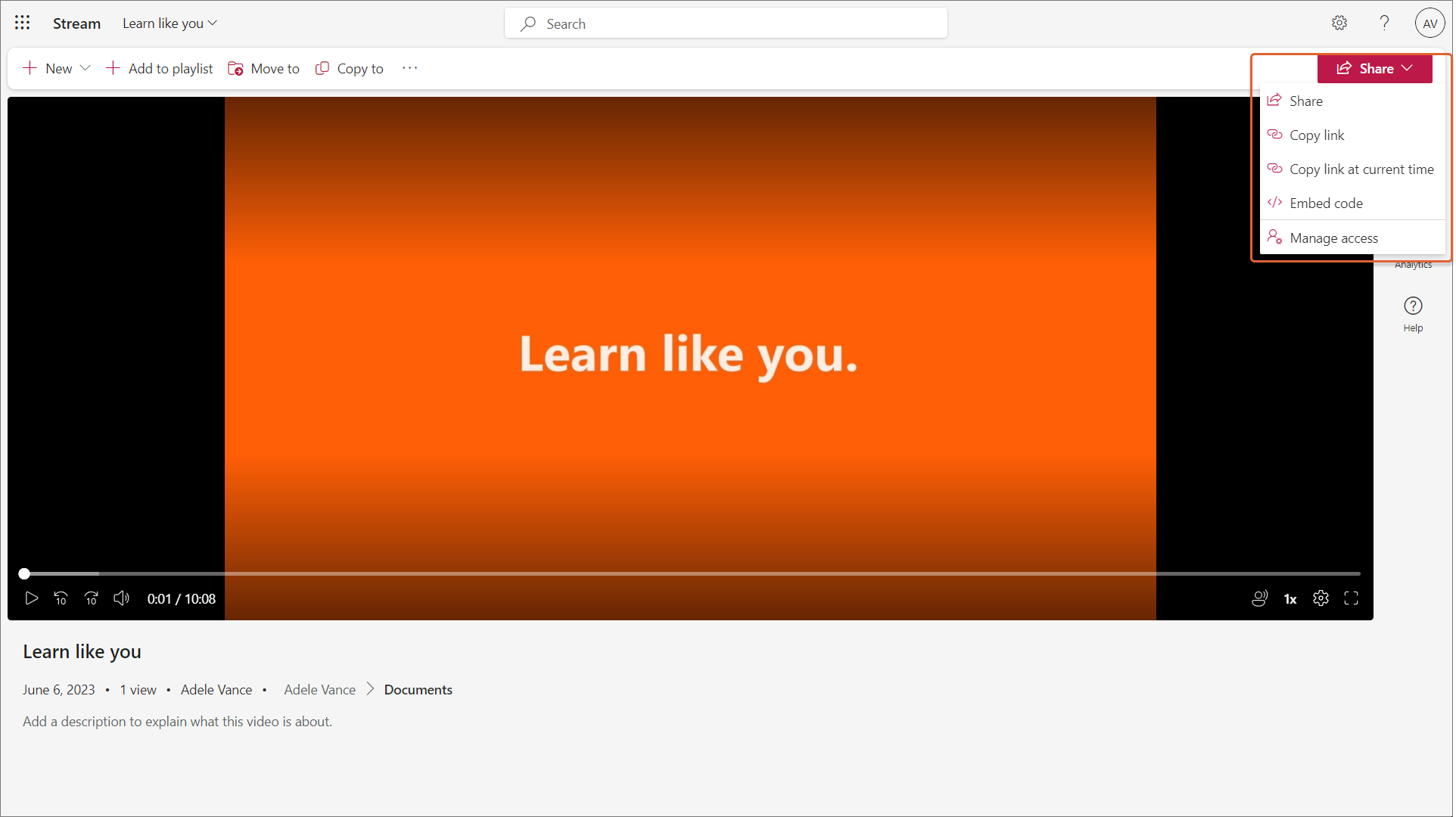Viewport: 1456px width, 817px height.
Task: Open the Help question mark in header
Action: point(1384,23)
